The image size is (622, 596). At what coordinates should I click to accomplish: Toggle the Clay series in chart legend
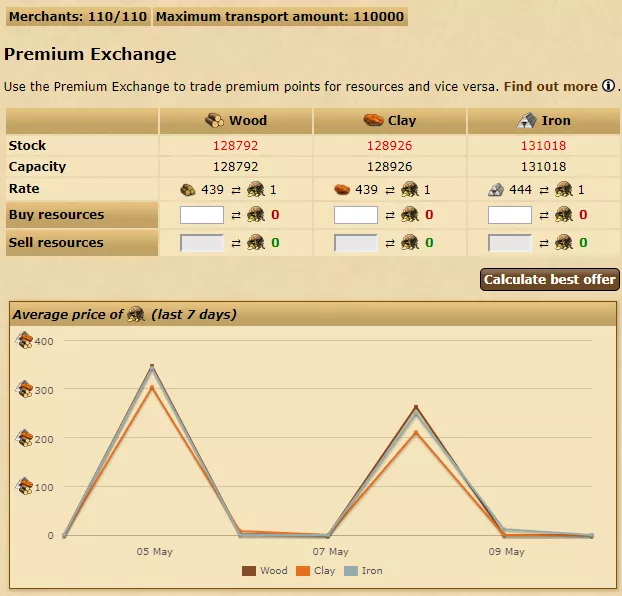[x=316, y=571]
